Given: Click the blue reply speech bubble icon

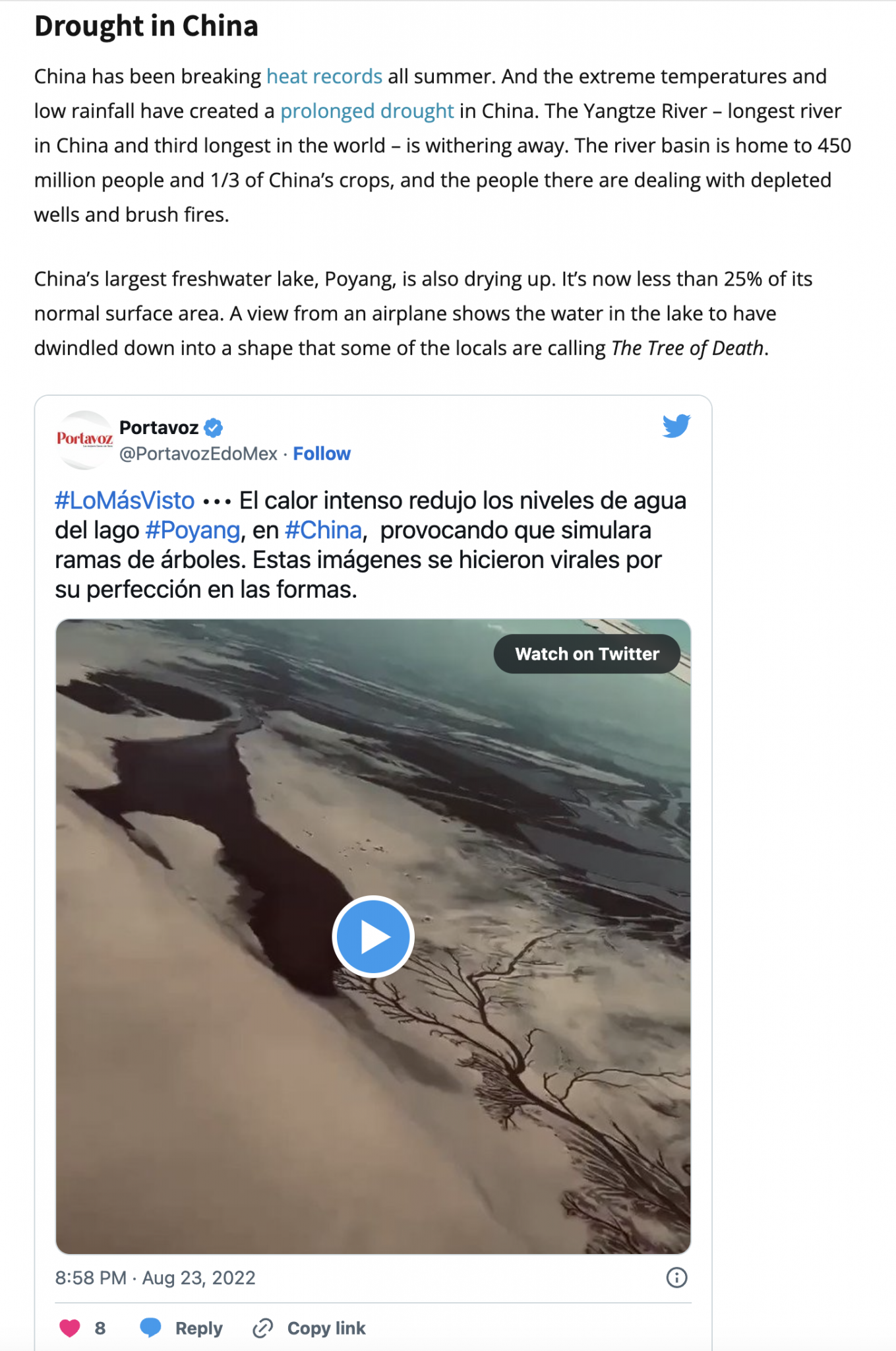Looking at the screenshot, I should tap(151, 1327).
